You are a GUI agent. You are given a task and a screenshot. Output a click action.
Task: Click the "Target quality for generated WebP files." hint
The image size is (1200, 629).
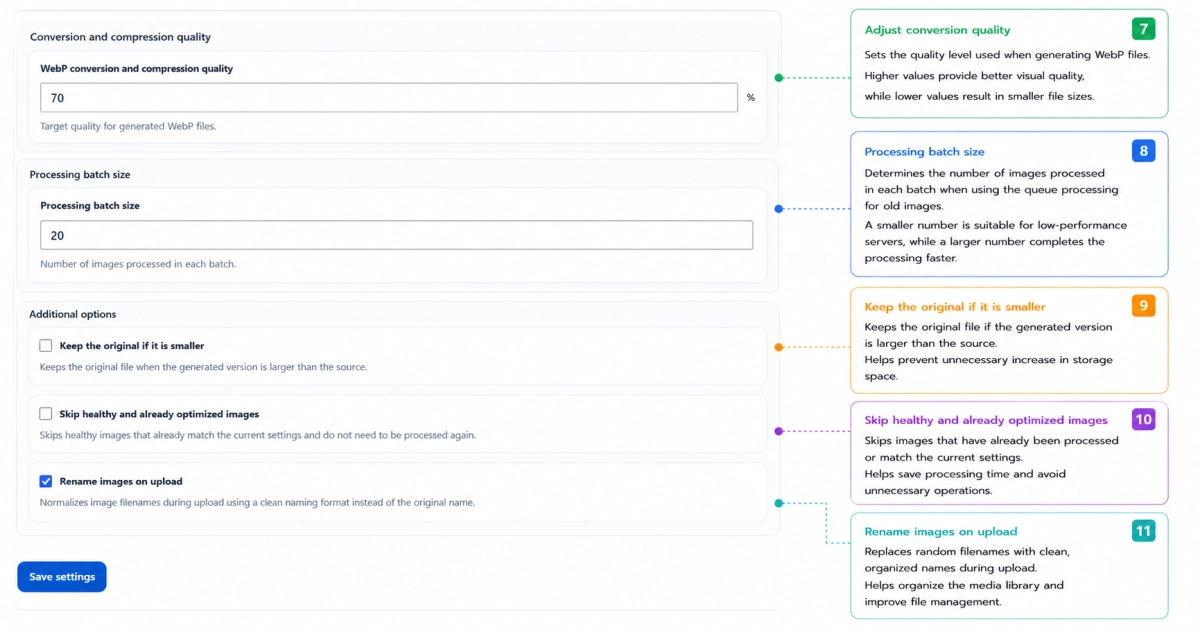click(128, 127)
